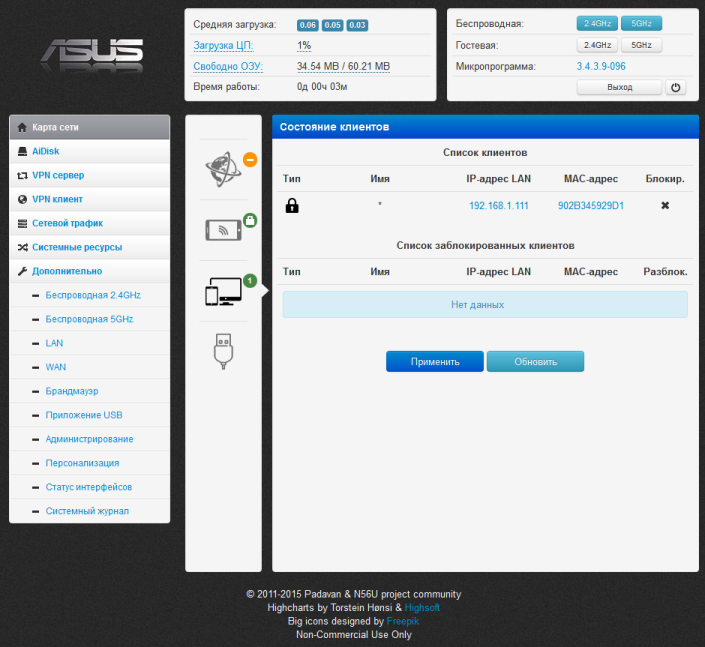The image size is (705, 647).
Task: Open the Freepik footer link
Action: (403, 621)
